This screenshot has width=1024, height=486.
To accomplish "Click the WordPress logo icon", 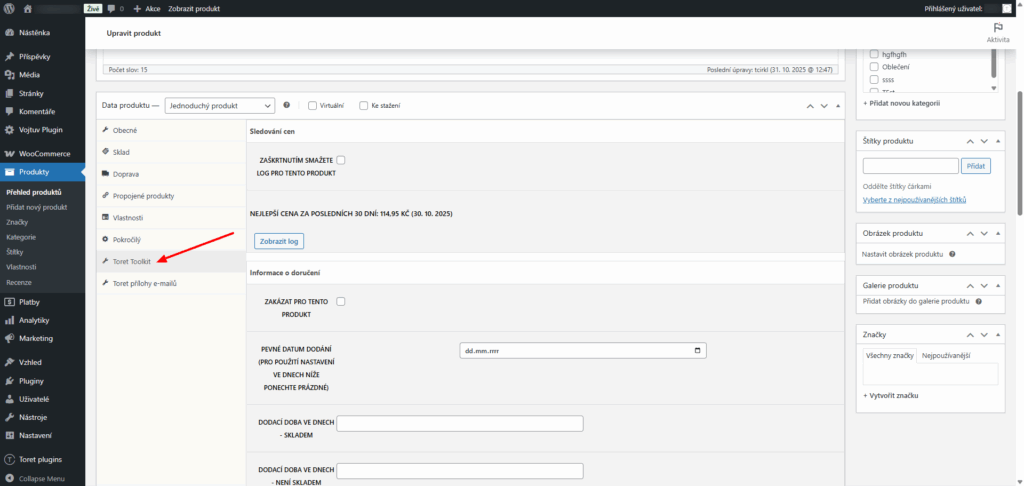I will tap(10, 9).
